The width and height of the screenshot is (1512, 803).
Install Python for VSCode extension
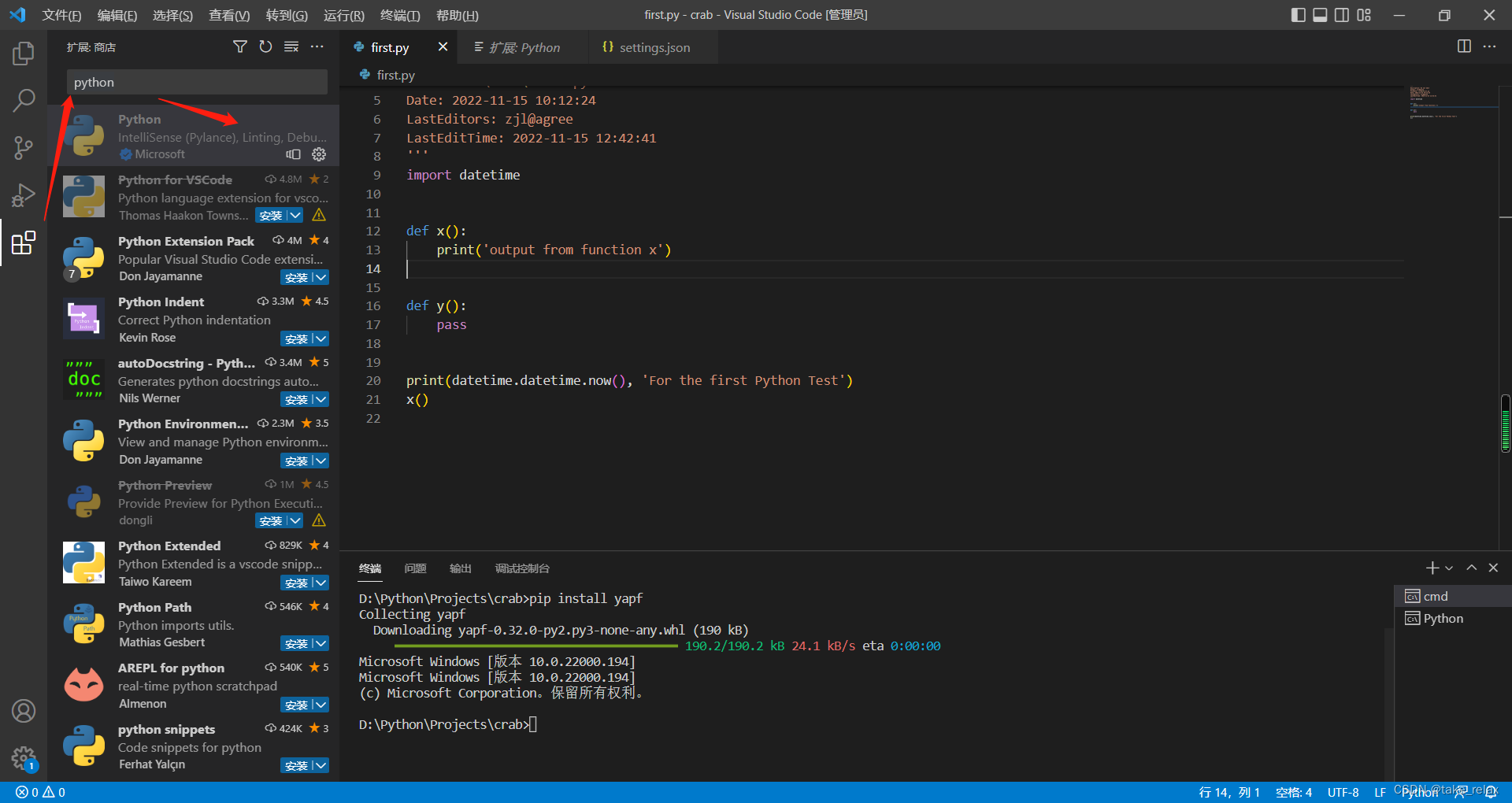point(271,216)
